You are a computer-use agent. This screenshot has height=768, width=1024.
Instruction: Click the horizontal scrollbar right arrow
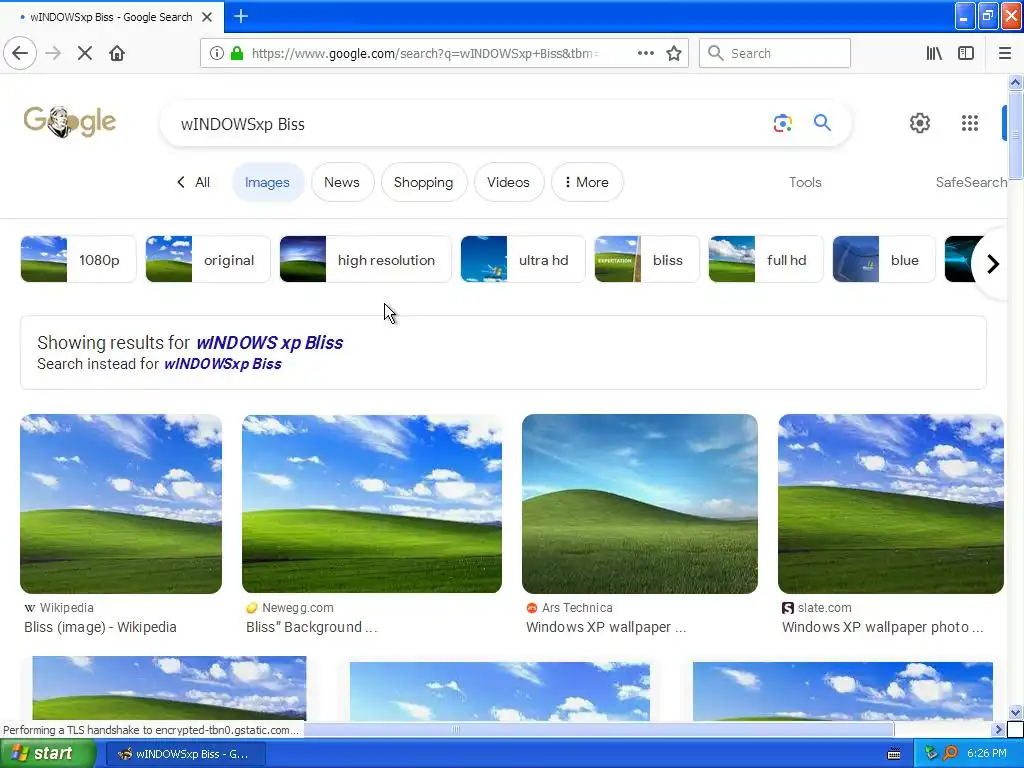998,729
